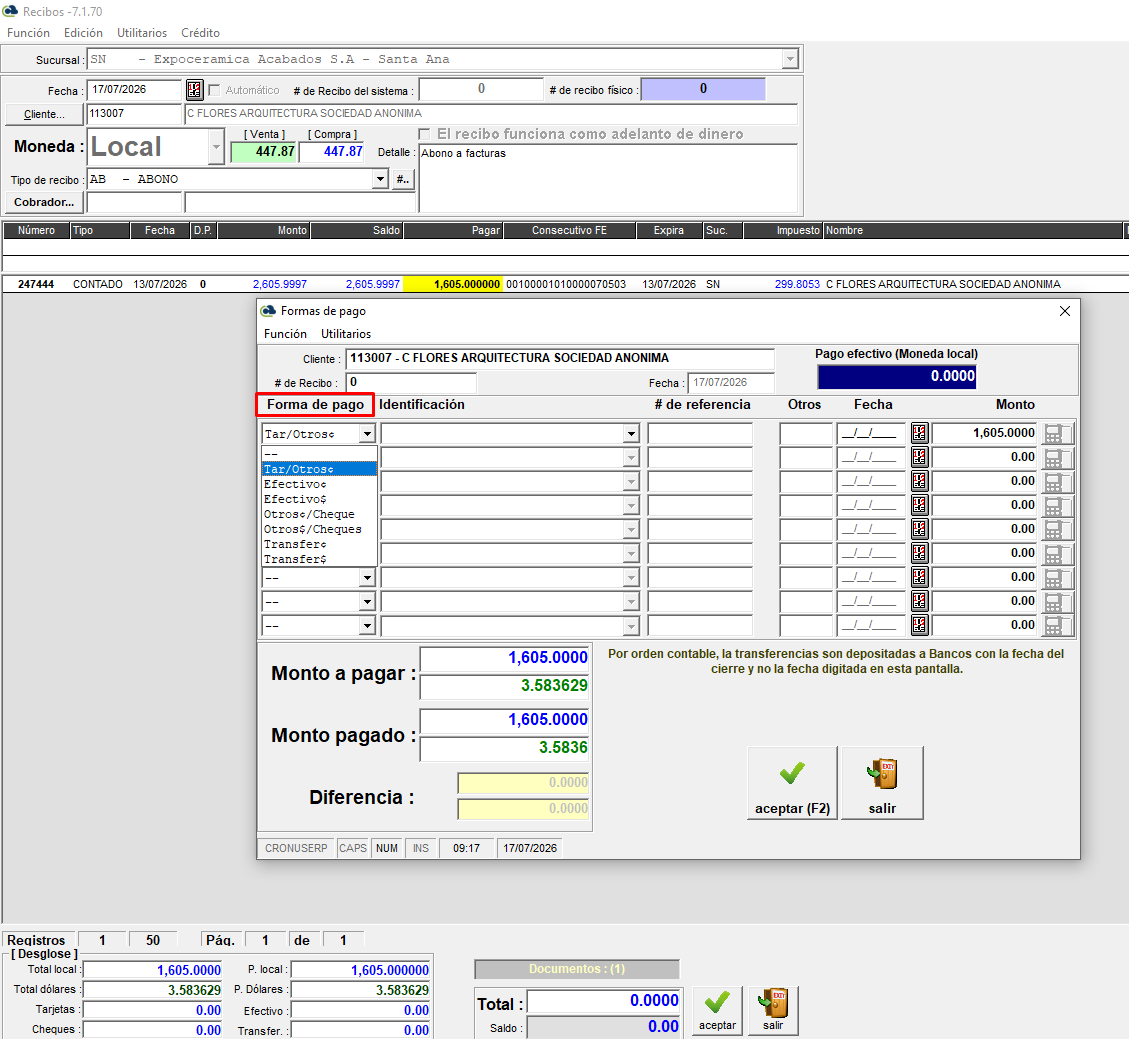Click the Documentos : (1) bar
Image resolution: width=1129 pixels, height=1039 pixels.
click(577, 969)
